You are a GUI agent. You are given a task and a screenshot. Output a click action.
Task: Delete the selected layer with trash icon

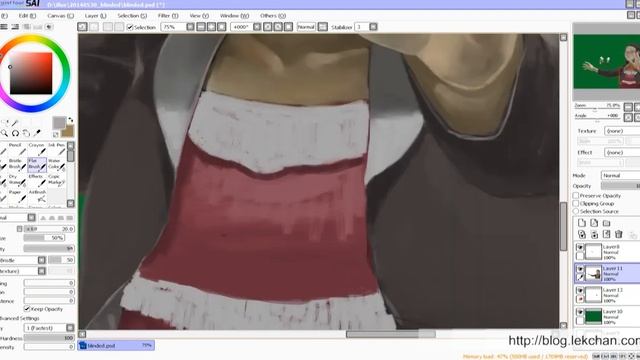pyautogui.click(x=619, y=234)
